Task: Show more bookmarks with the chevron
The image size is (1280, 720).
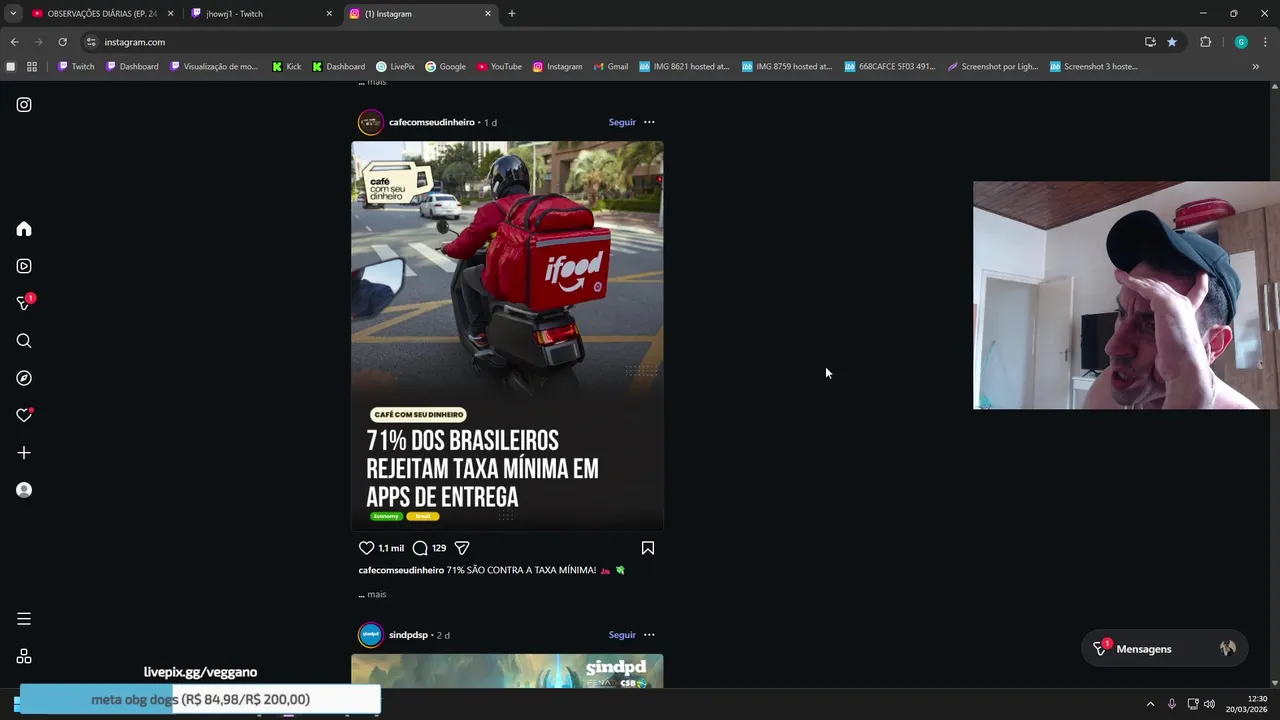Action: (x=1256, y=67)
